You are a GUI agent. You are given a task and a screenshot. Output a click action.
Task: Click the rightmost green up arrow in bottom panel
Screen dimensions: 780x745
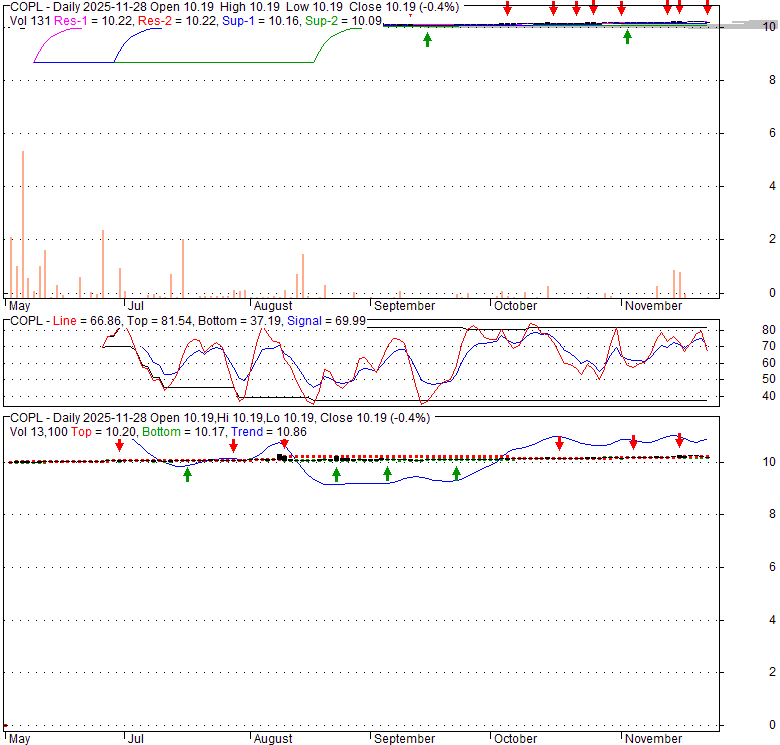pos(456,473)
